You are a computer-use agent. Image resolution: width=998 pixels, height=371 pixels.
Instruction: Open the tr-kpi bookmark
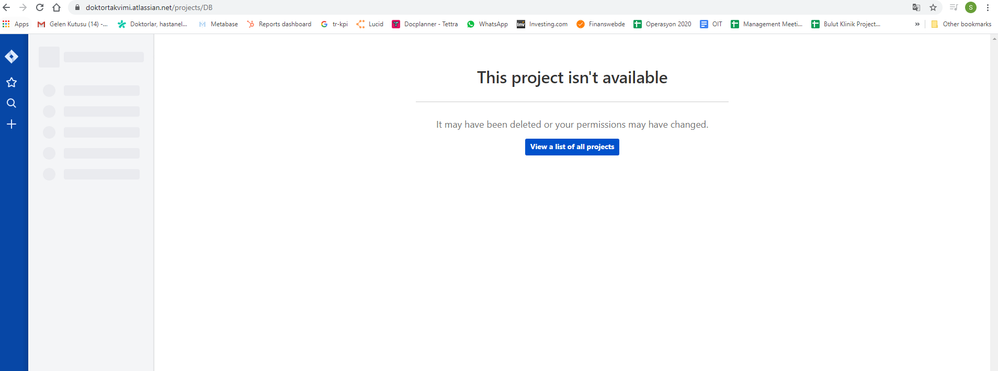pos(335,24)
